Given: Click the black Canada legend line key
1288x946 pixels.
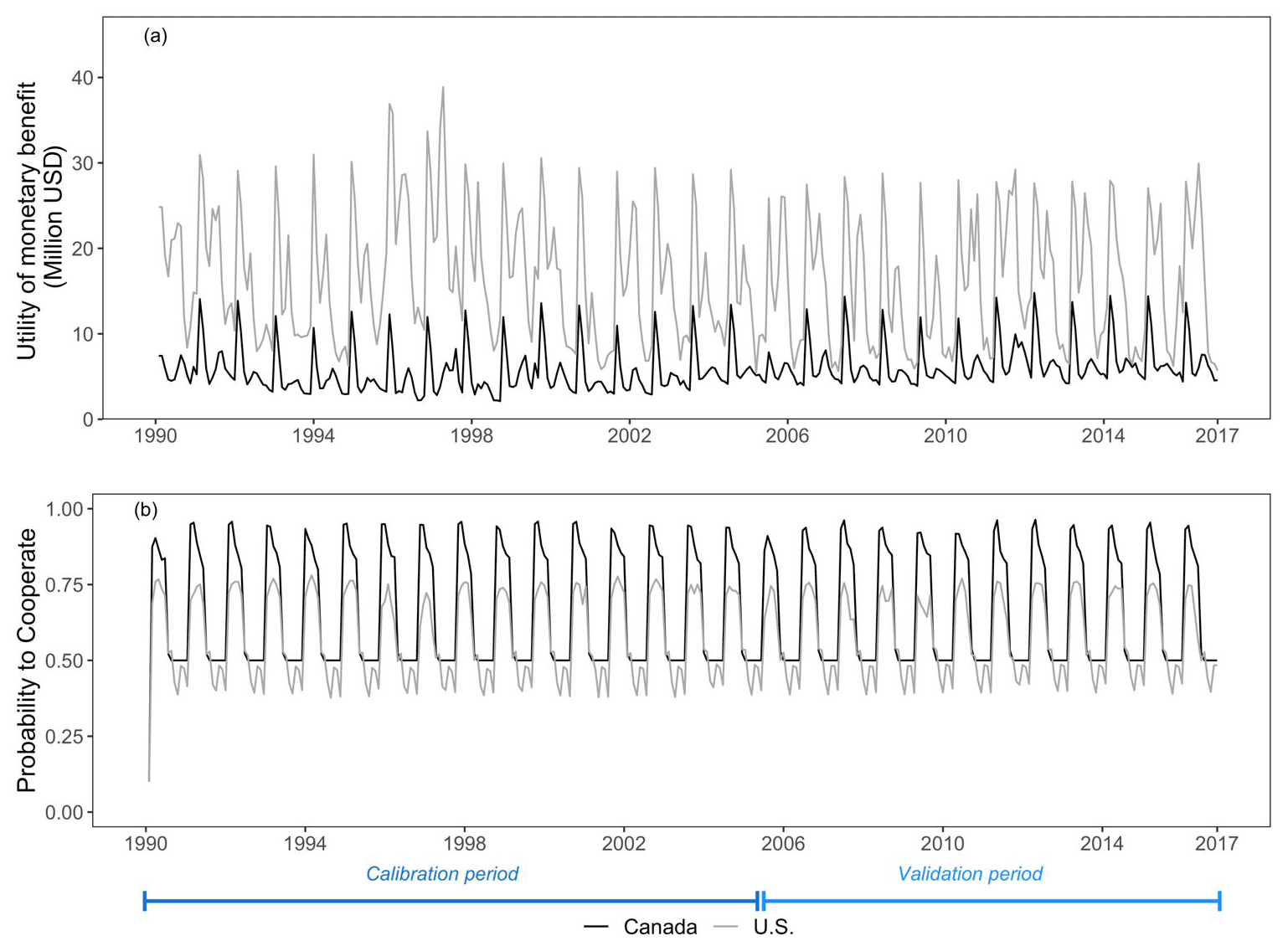Looking at the screenshot, I should coord(596,927).
